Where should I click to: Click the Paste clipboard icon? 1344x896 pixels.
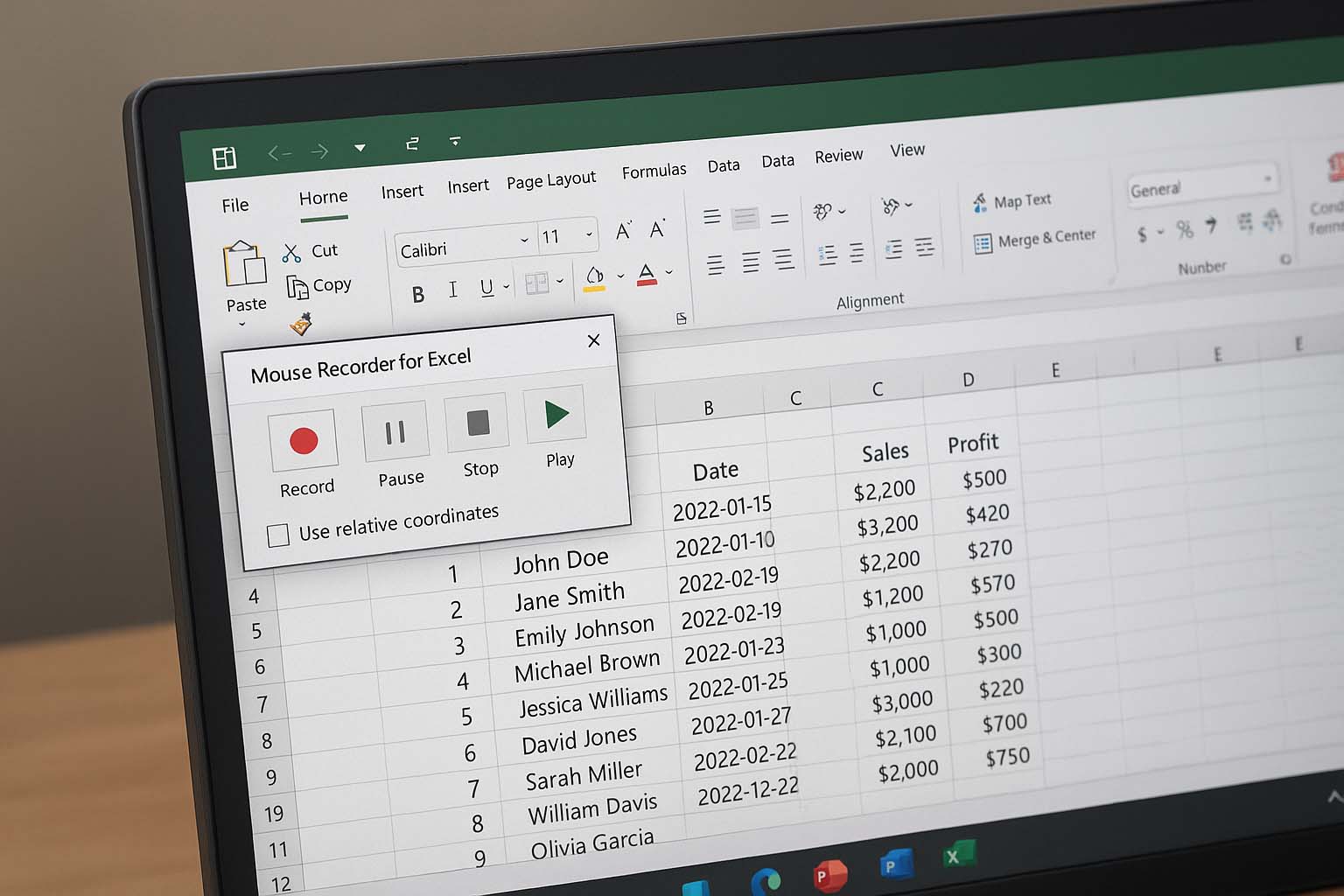(x=244, y=263)
